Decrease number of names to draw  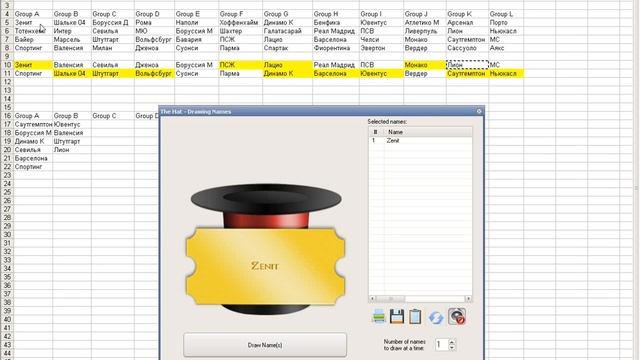[452, 347]
